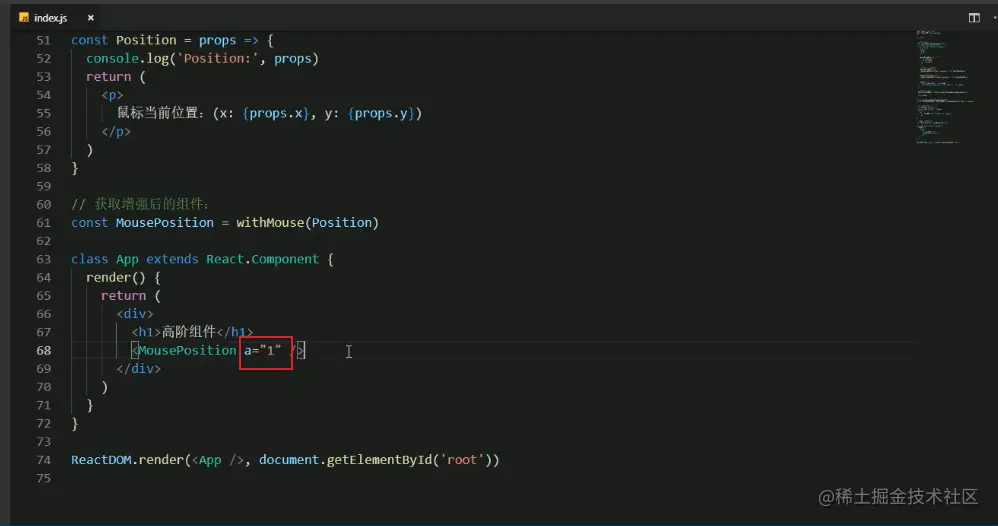Image resolution: width=998 pixels, height=526 pixels.
Task: Select the index.js editor tab
Action: click(x=56, y=18)
